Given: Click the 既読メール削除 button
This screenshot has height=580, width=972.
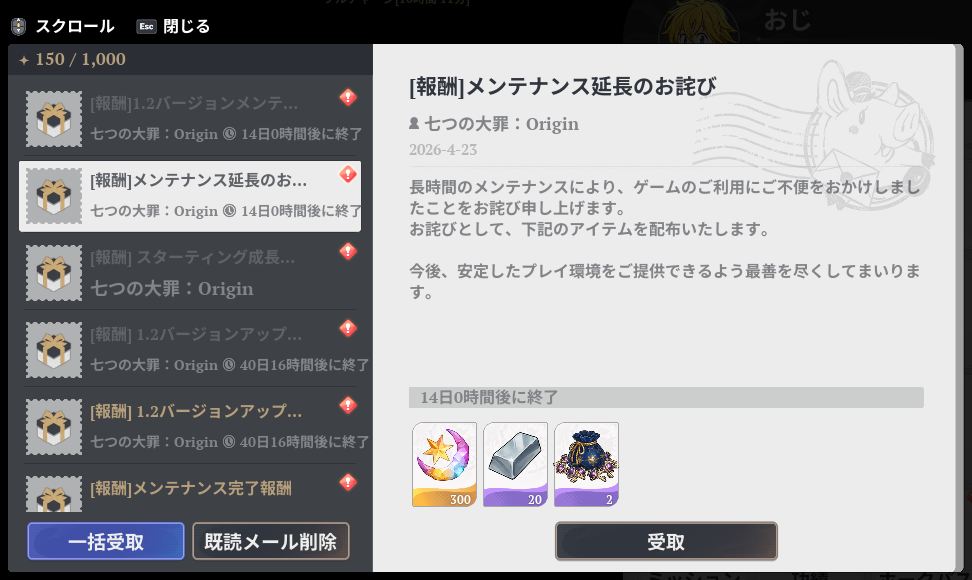Looking at the screenshot, I should pyautogui.click(x=271, y=542).
